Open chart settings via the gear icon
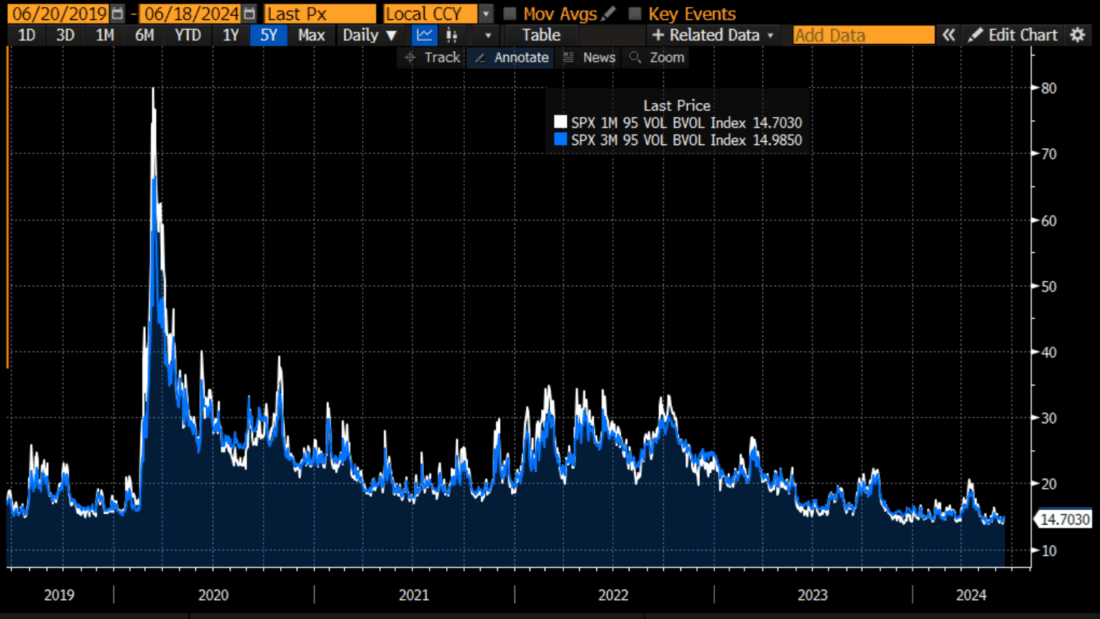Viewport: 1100px width, 619px height. tap(1076, 34)
